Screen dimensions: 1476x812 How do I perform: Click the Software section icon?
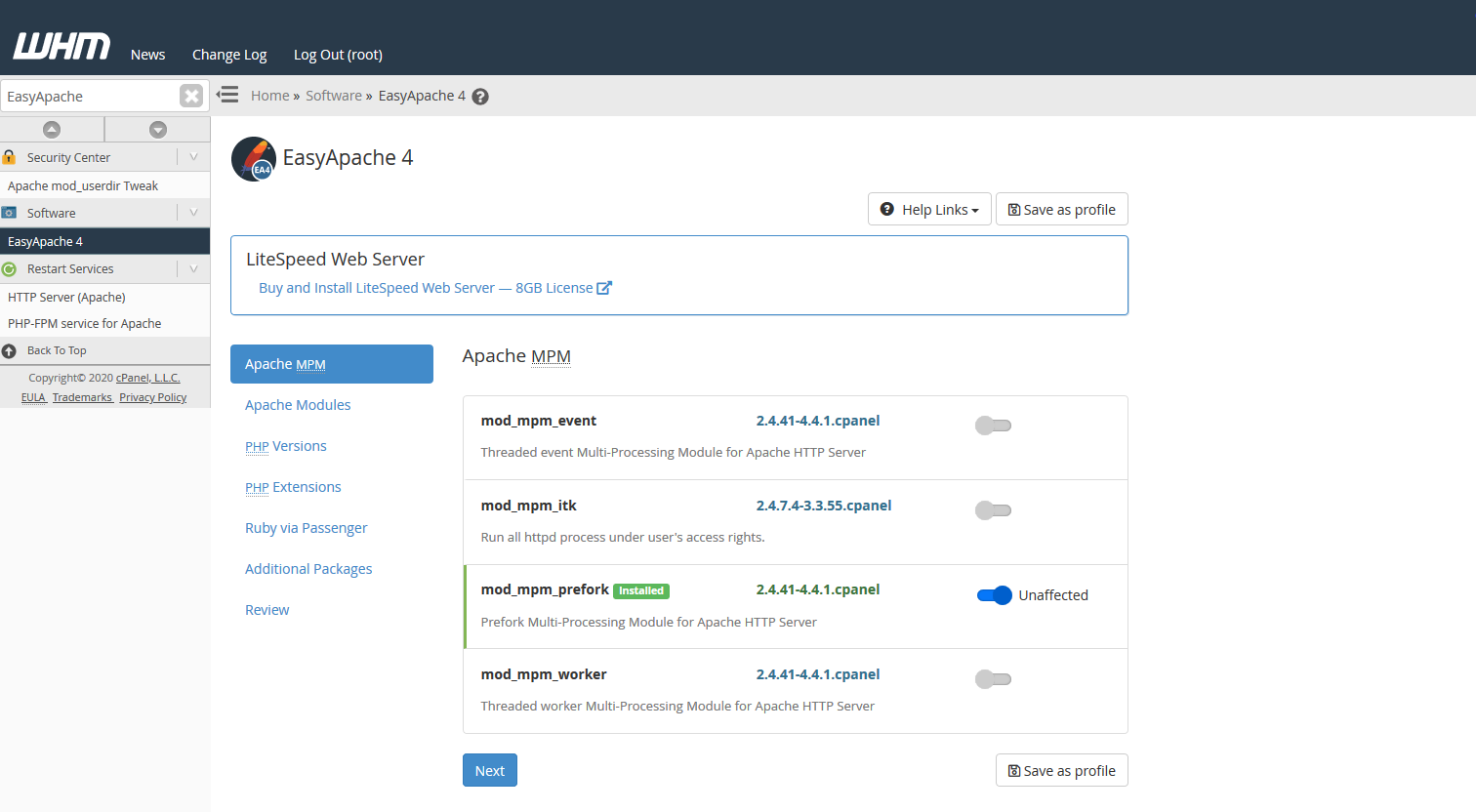(10, 213)
